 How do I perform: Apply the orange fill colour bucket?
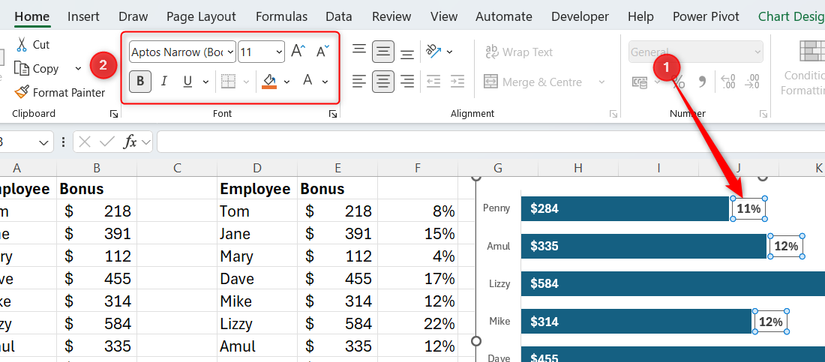pyautogui.click(x=269, y=81)
